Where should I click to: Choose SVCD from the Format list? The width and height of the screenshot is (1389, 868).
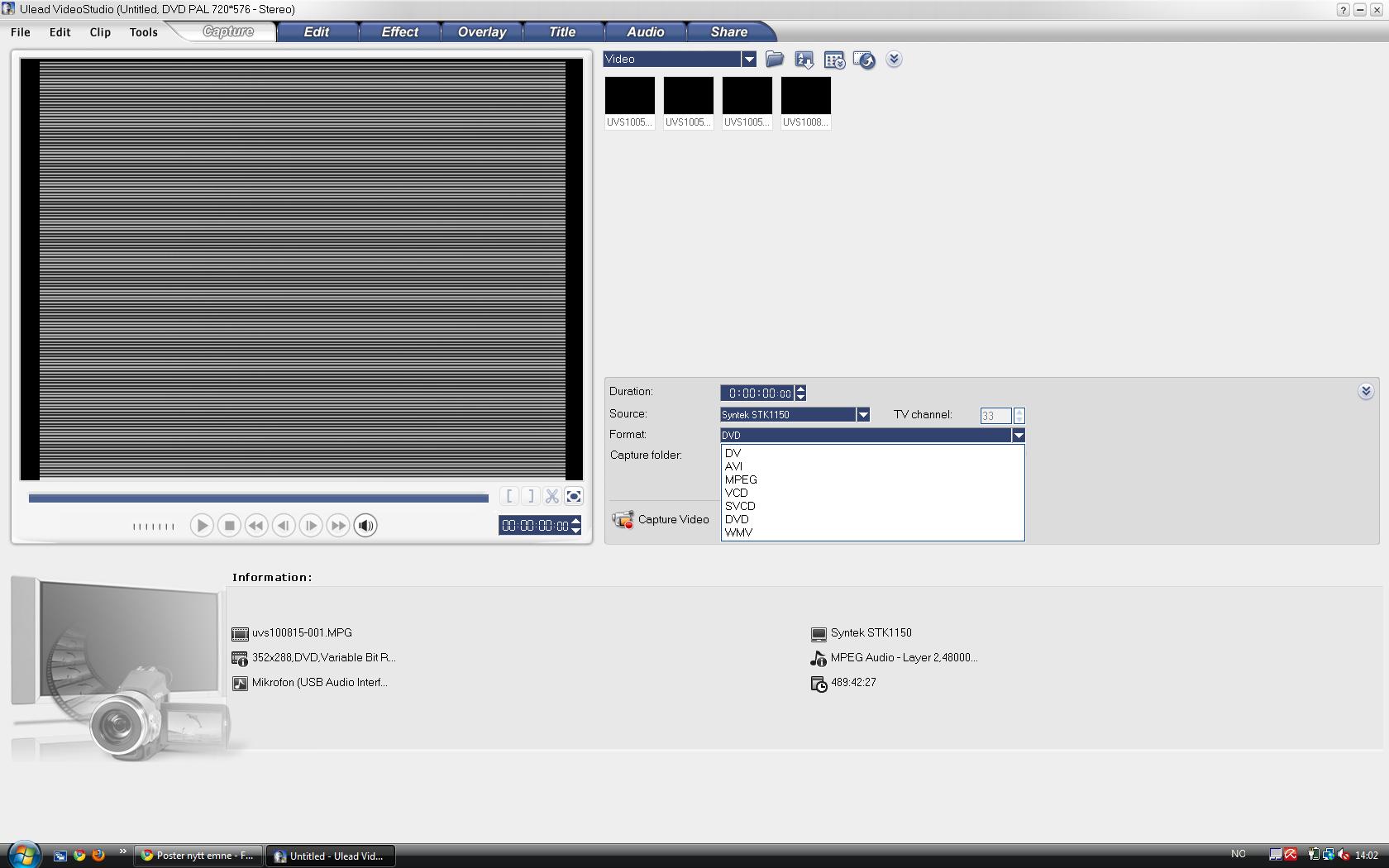pos(740,506)
